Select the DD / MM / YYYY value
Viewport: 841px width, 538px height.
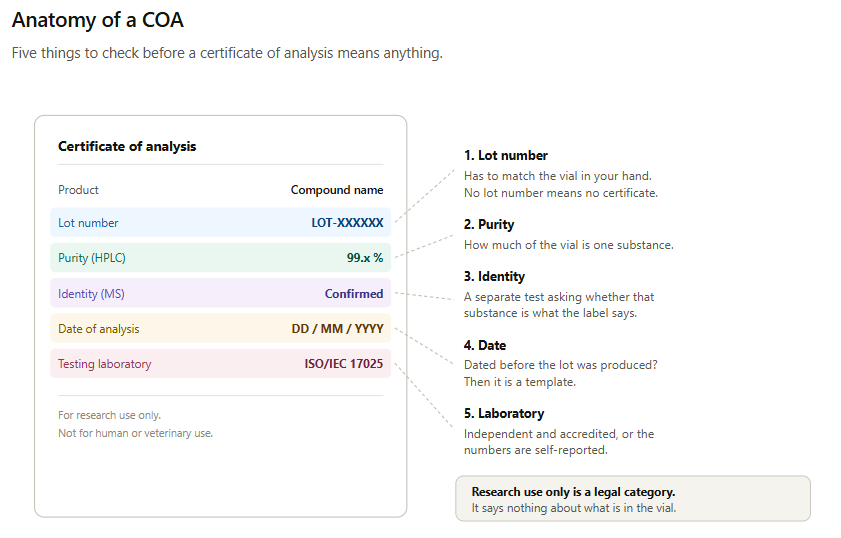pyautogui.click(x=337, y=329)
